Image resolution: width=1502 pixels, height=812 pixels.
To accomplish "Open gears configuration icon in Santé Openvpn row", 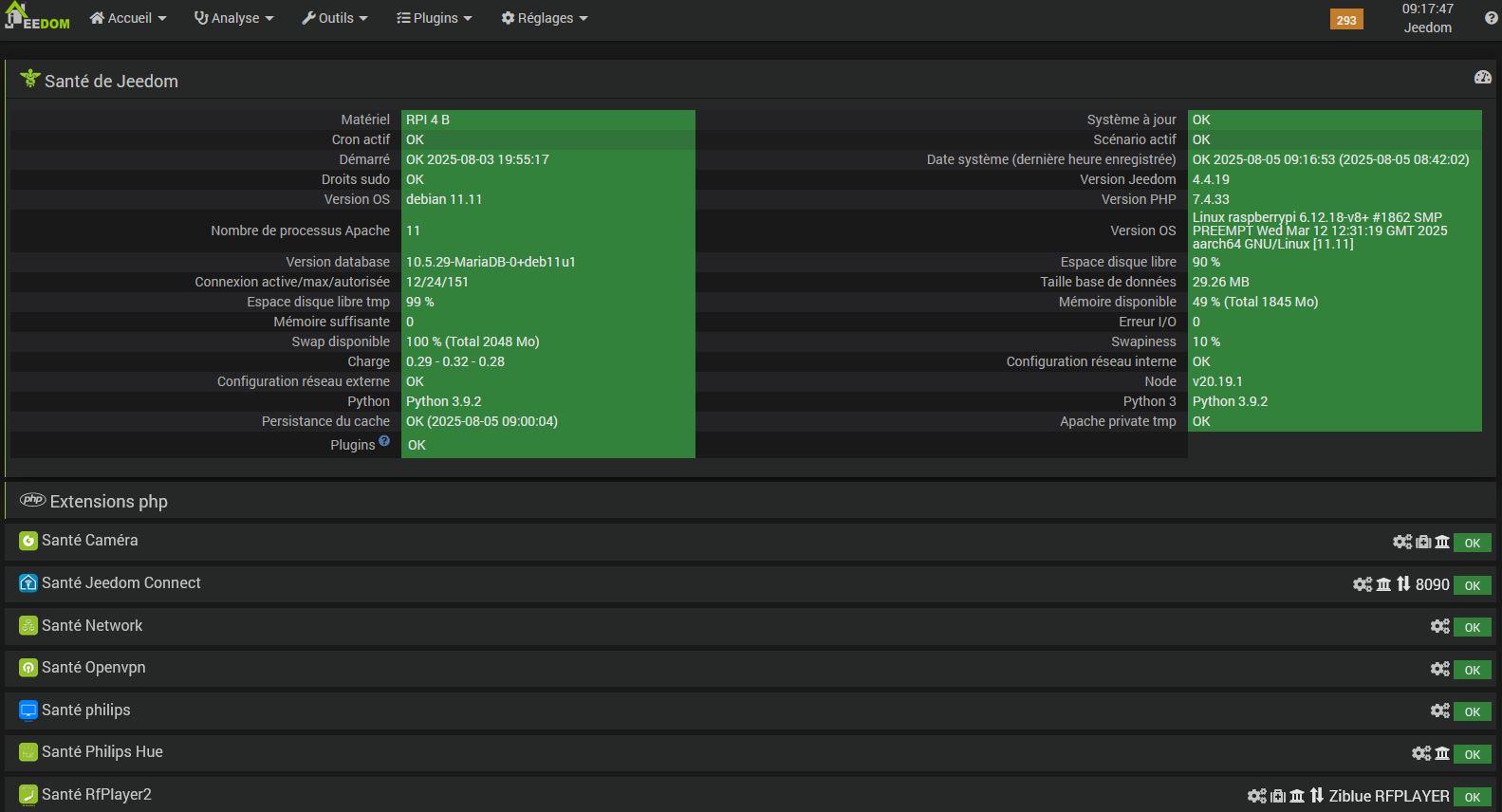I will click(x=1440, y=669).
